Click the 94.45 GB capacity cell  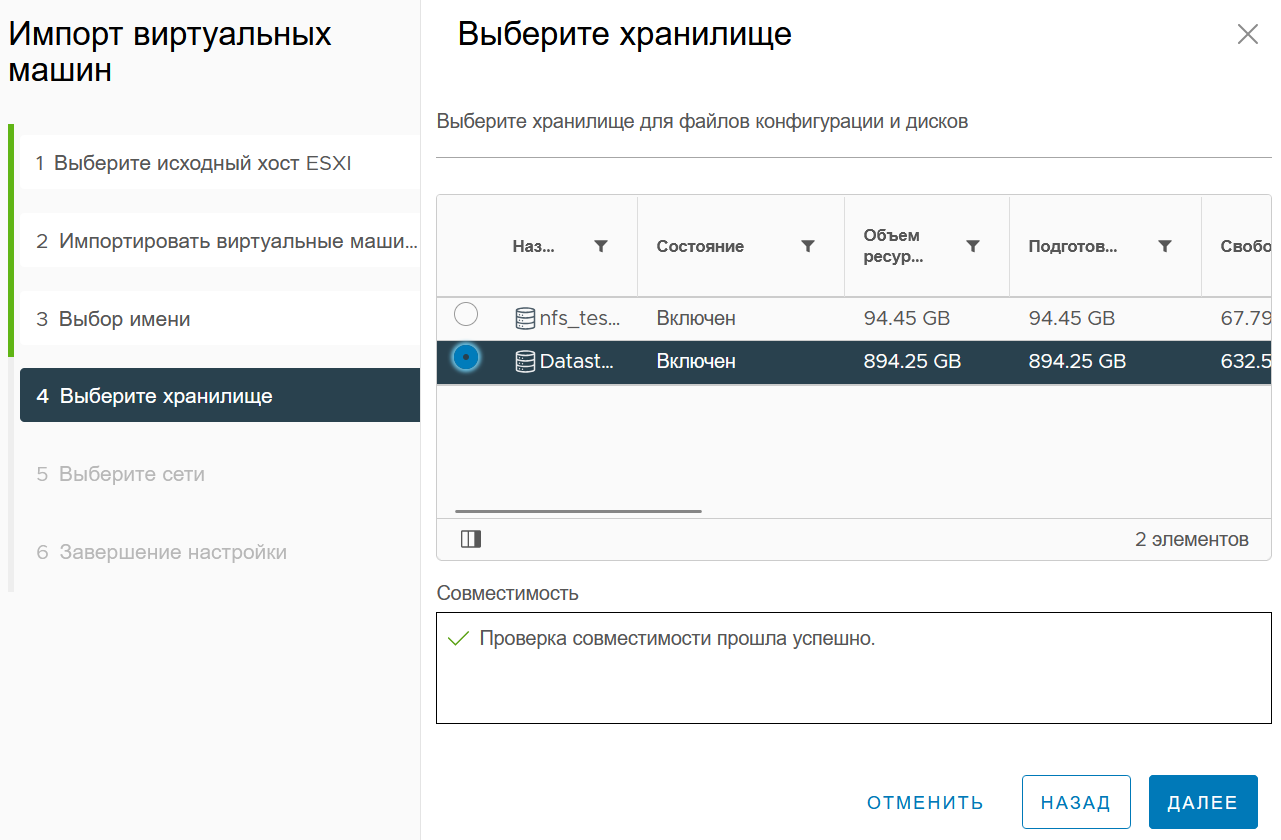pos(907,319)
